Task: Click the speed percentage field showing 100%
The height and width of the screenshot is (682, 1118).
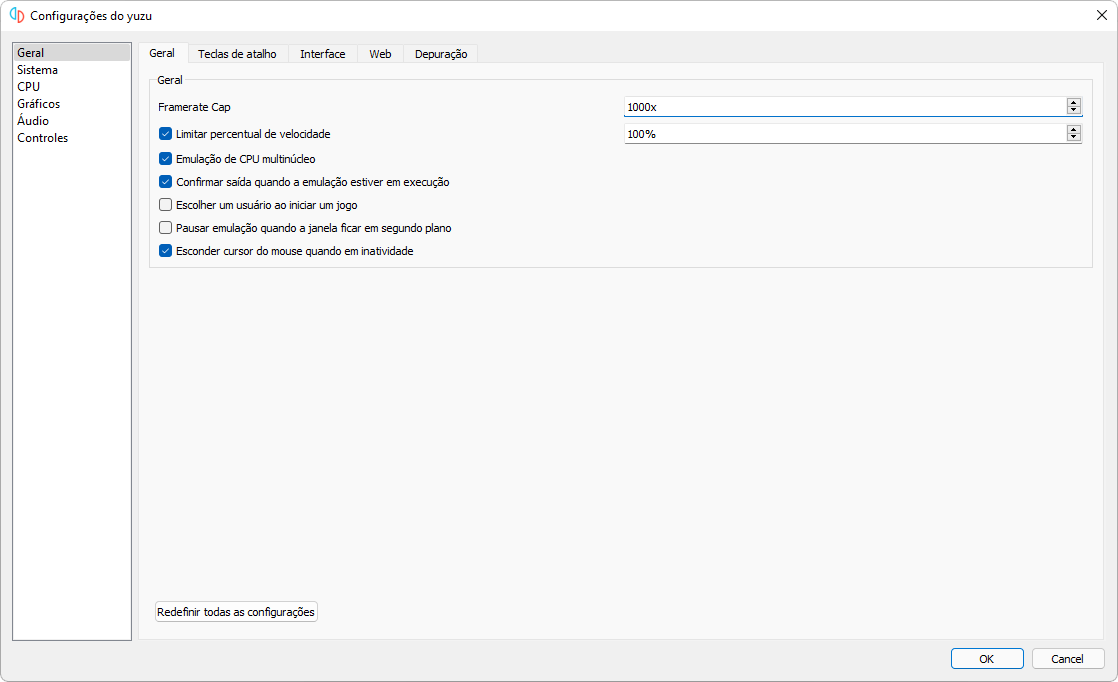Action: [845, 134]
